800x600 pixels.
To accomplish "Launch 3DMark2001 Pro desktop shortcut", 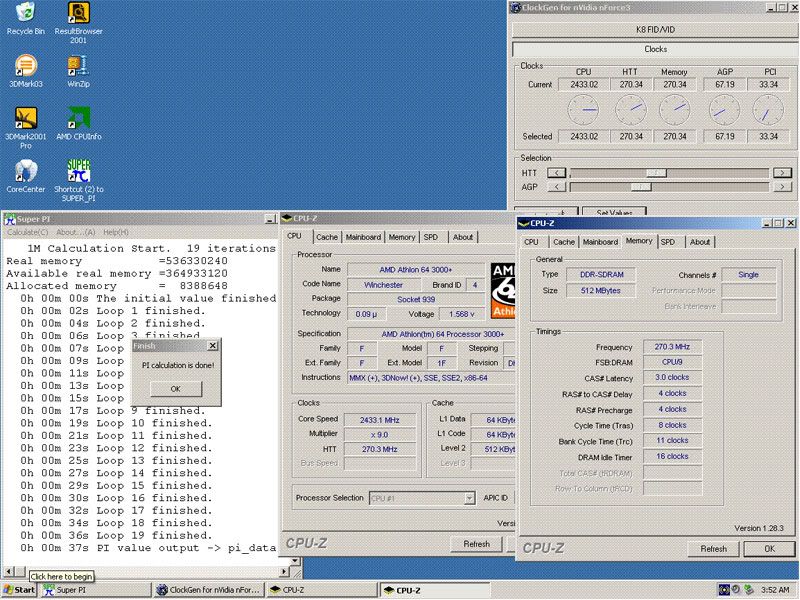I will [26, 128].
